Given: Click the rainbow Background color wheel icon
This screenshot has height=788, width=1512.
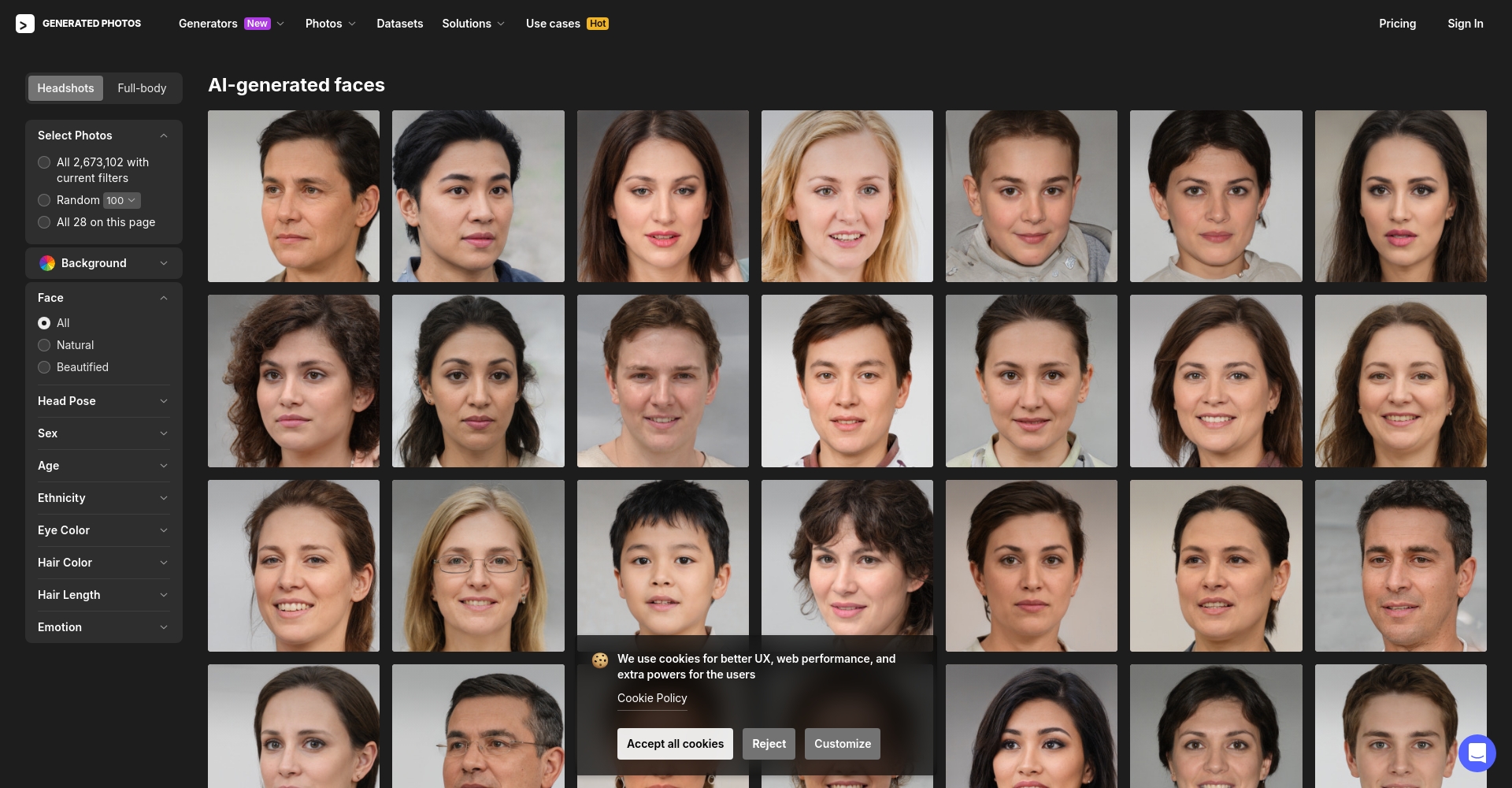Looking at the screenshot, I should click(47, 263).
